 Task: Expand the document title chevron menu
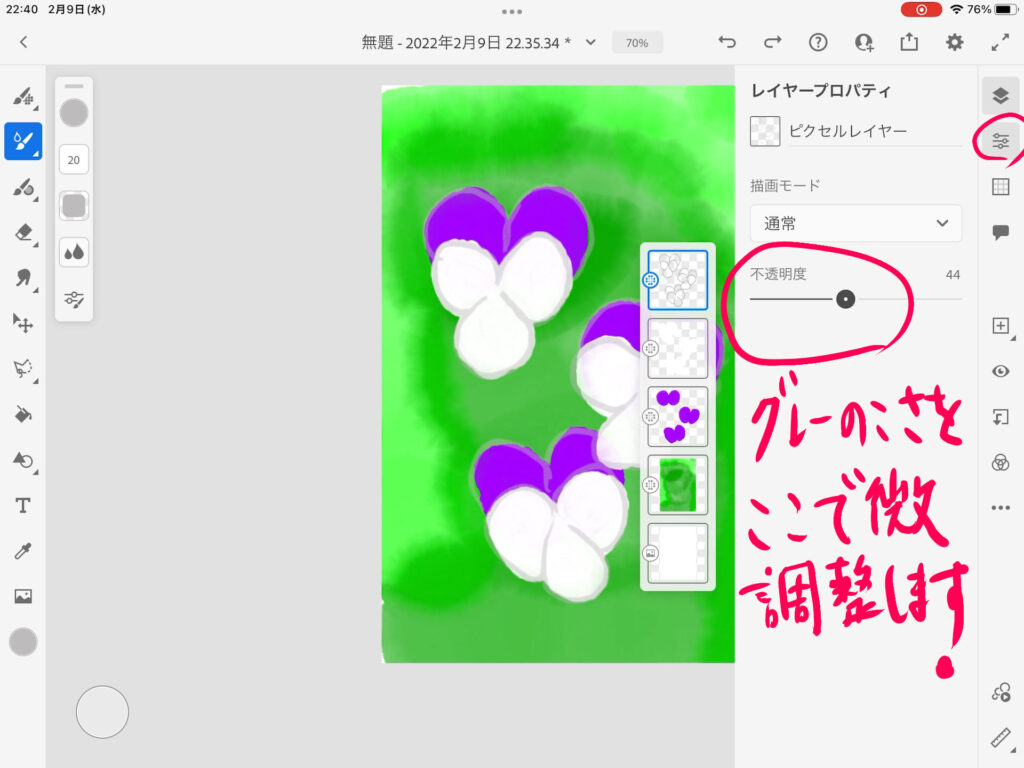(591, 42)
